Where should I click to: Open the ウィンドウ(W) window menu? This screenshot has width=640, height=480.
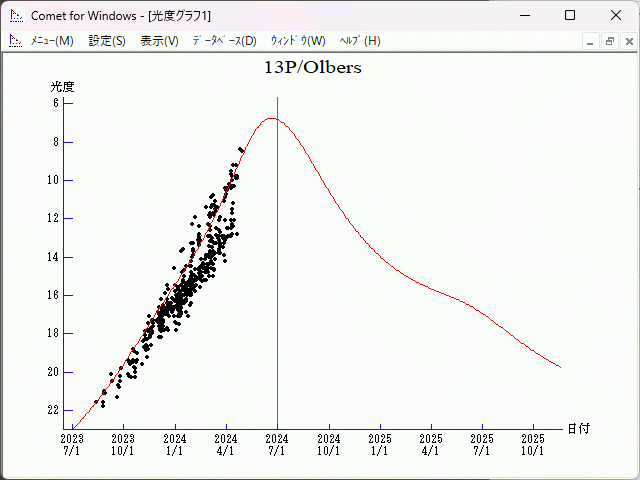point(297,41)
